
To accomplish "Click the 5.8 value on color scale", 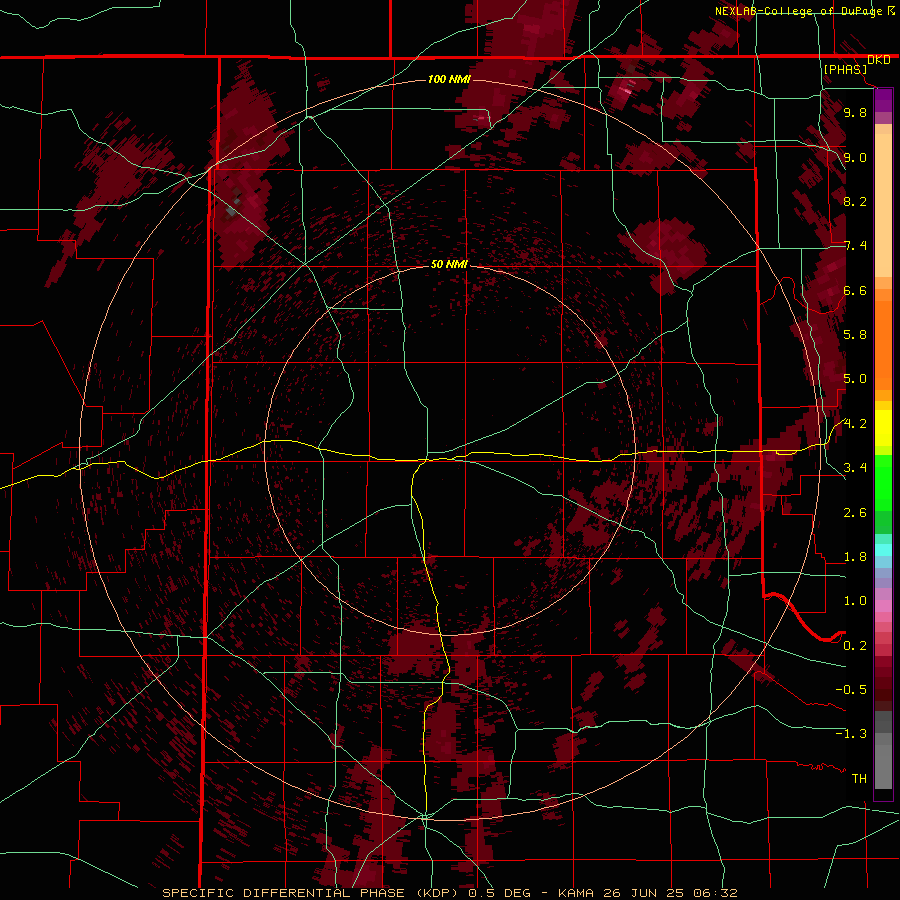I will click(x=855, y=335).
